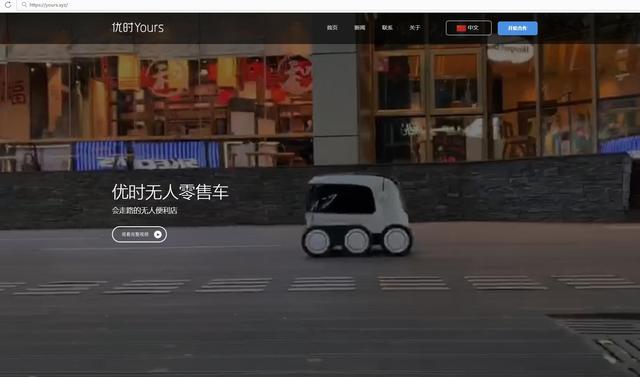Reload the page with the refresh icon
This screenshot has height=377, width=640.
click(x=8, y=5)
